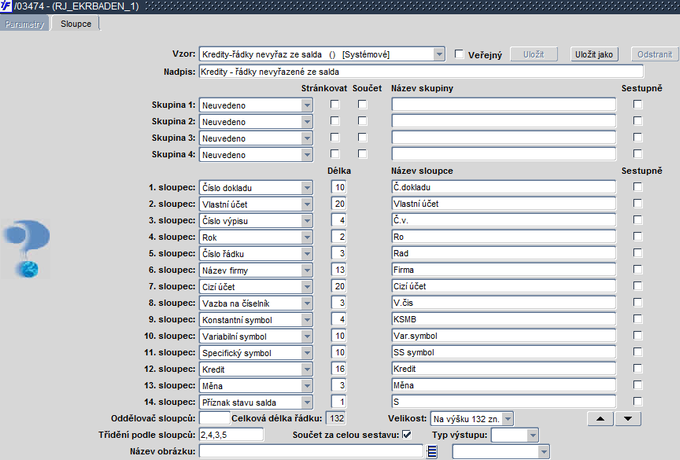680x460 pixels.
Task: Click the Název sloupce field containing Var.symbol
Action: tap(503, 336)
